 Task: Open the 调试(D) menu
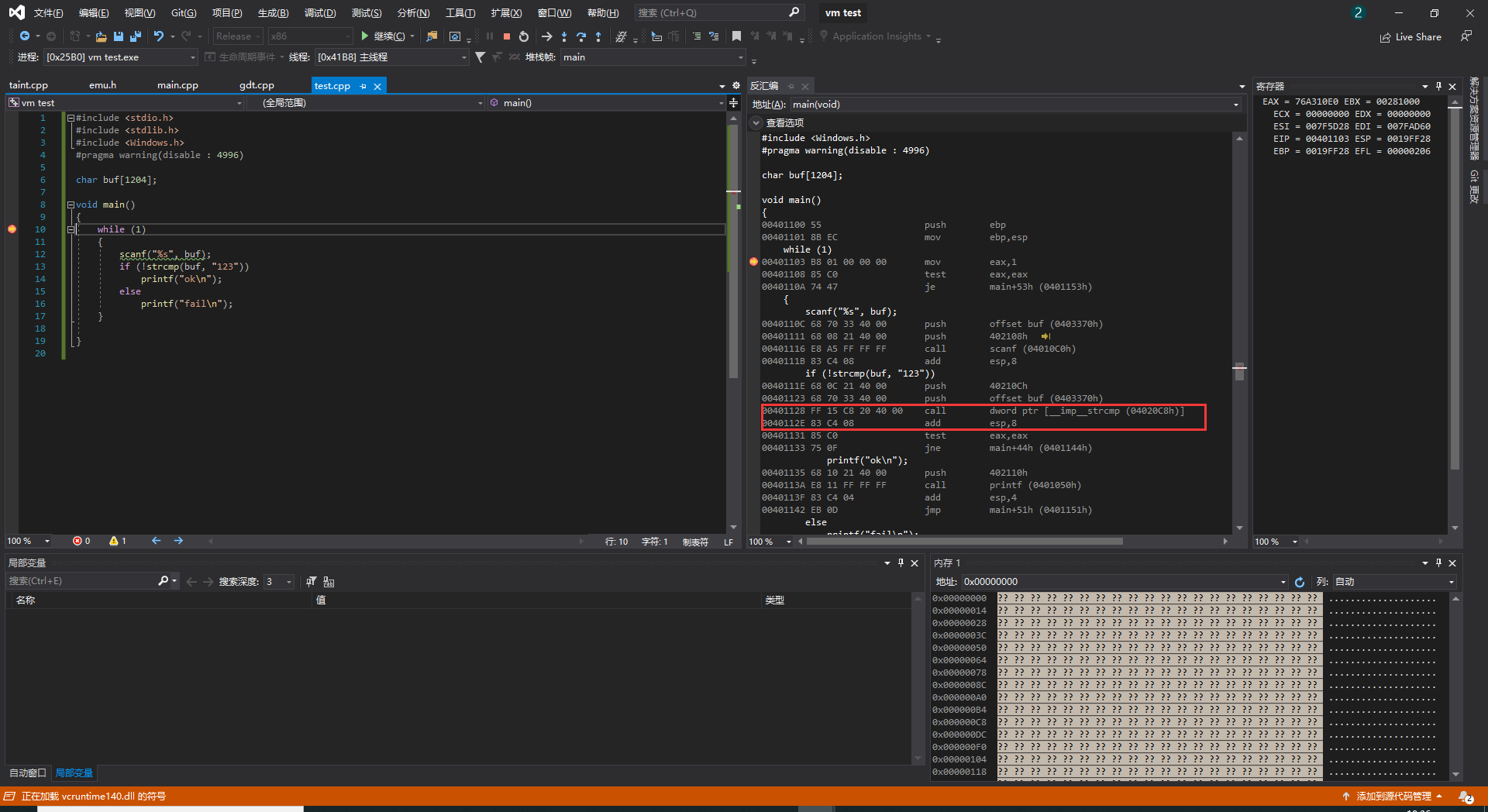pyautogui.click(x=319, y=13)
